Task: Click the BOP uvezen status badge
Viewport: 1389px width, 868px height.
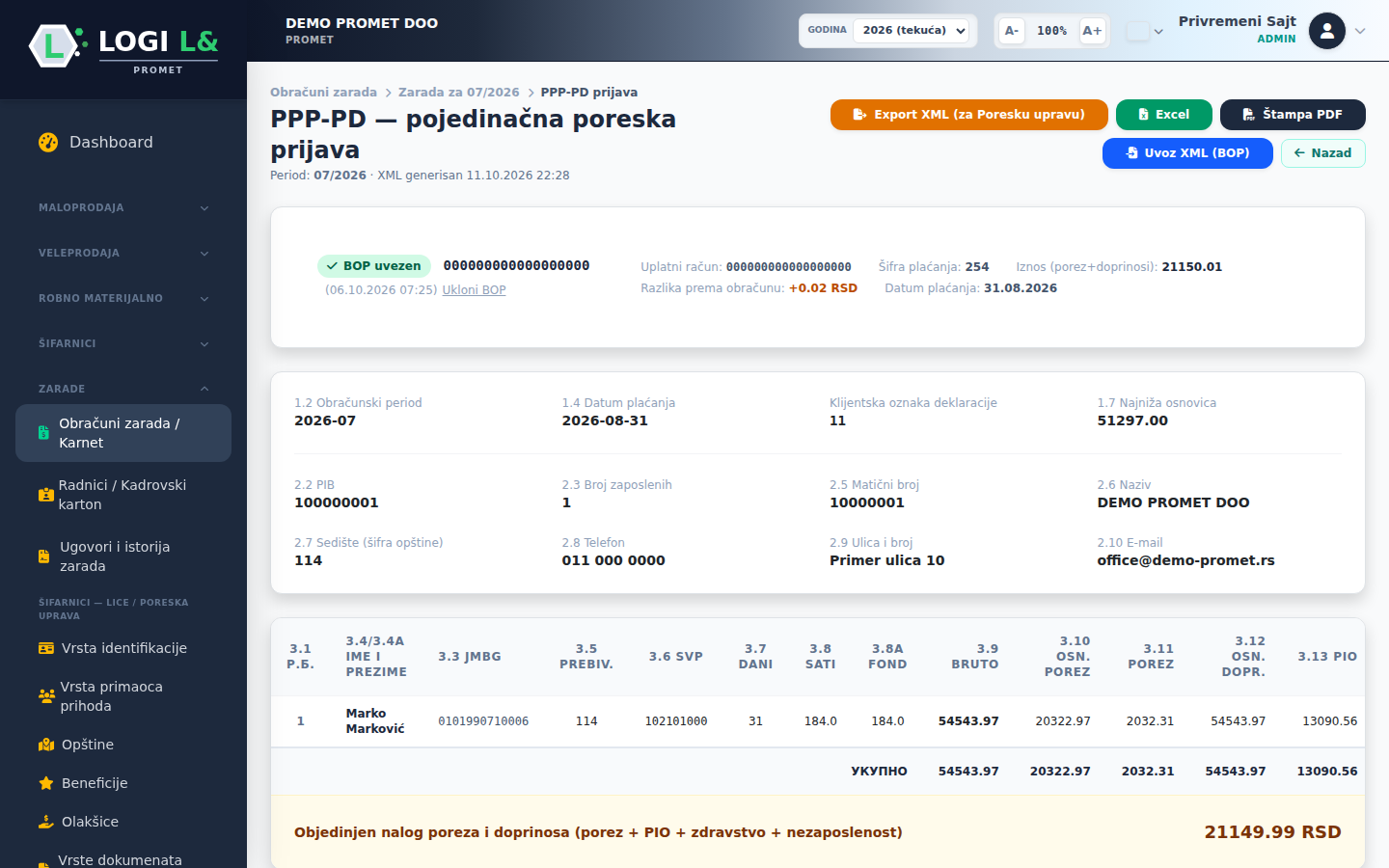Action: click(374, 266)
